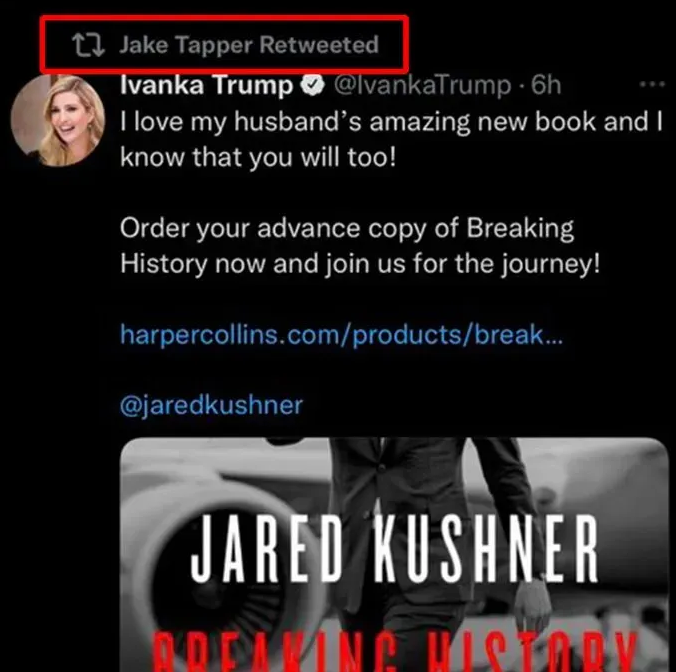Image resolution: width=676 pixels, height=672 pixels.
Task: Follow the harpercollins.com product link
Action: [x=341, y=334]
